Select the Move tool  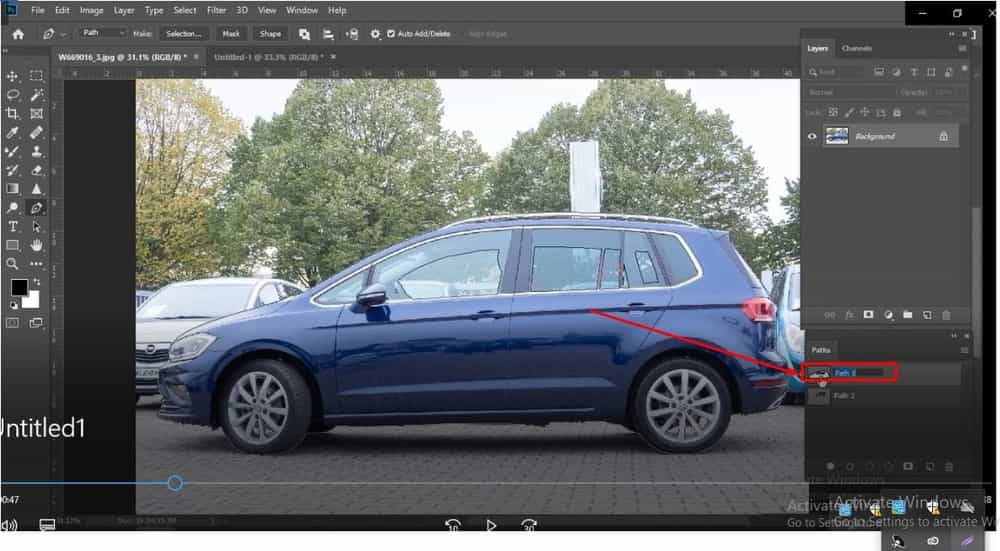click(x=12, y=76)
